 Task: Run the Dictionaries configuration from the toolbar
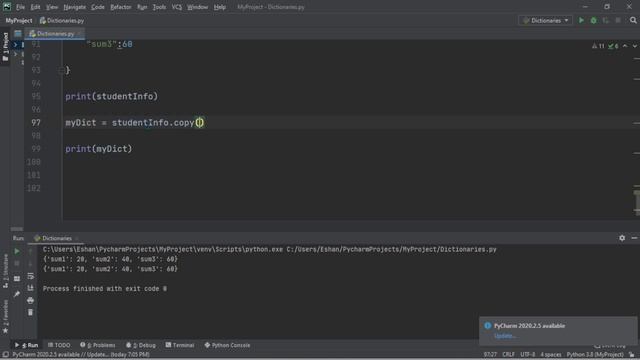coord(581,20)
